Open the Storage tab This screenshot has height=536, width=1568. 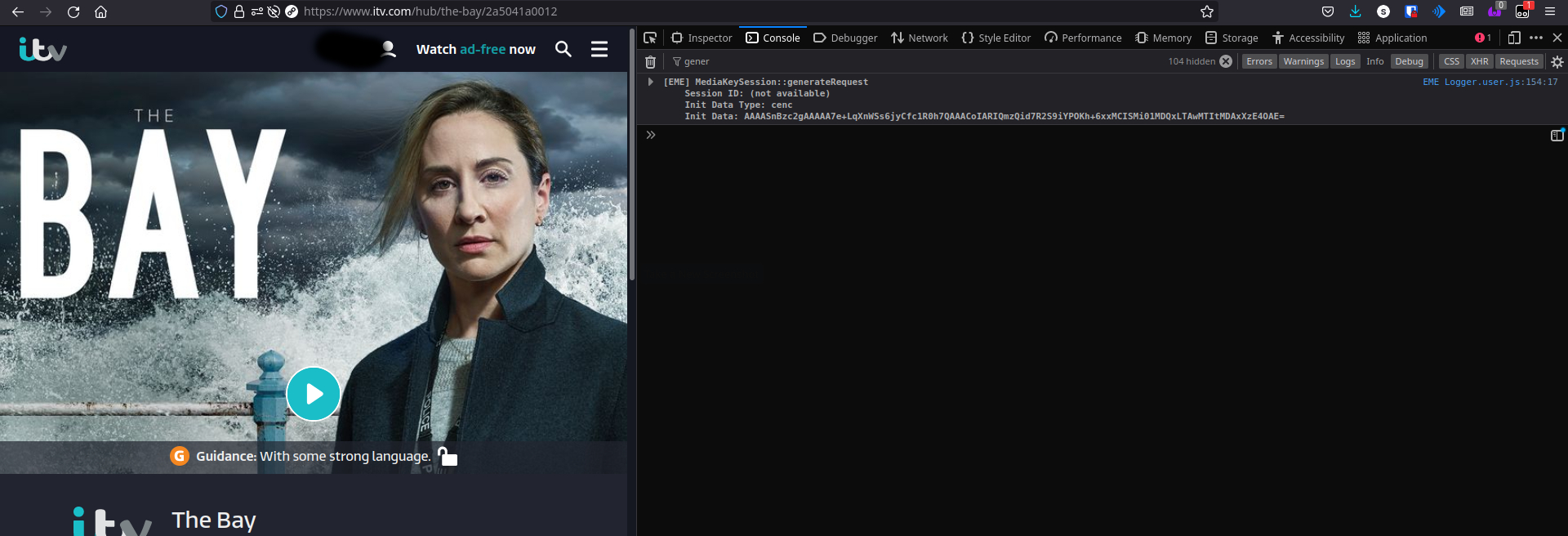tap(1232, 38)
